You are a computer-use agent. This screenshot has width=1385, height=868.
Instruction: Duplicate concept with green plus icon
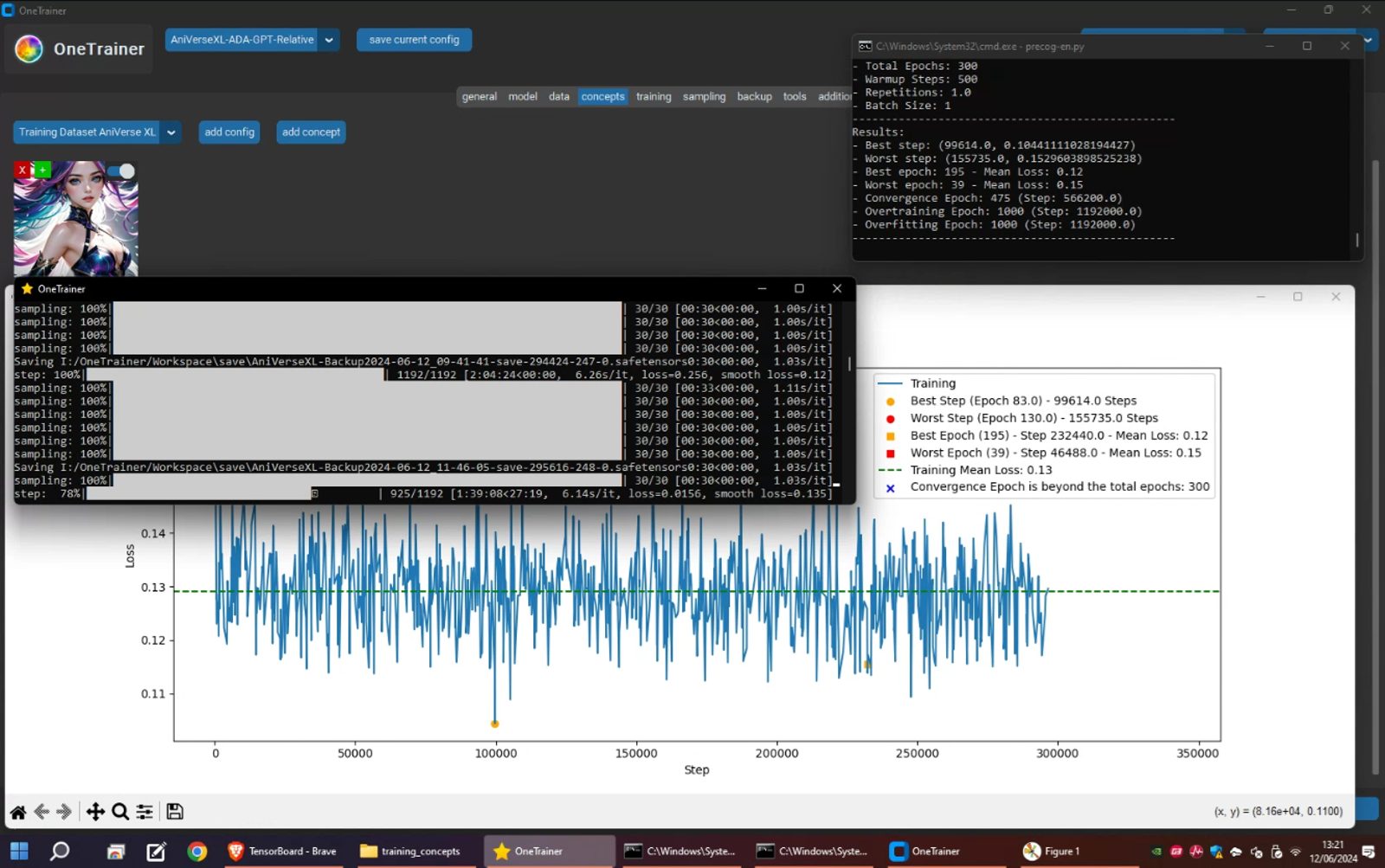41,170
